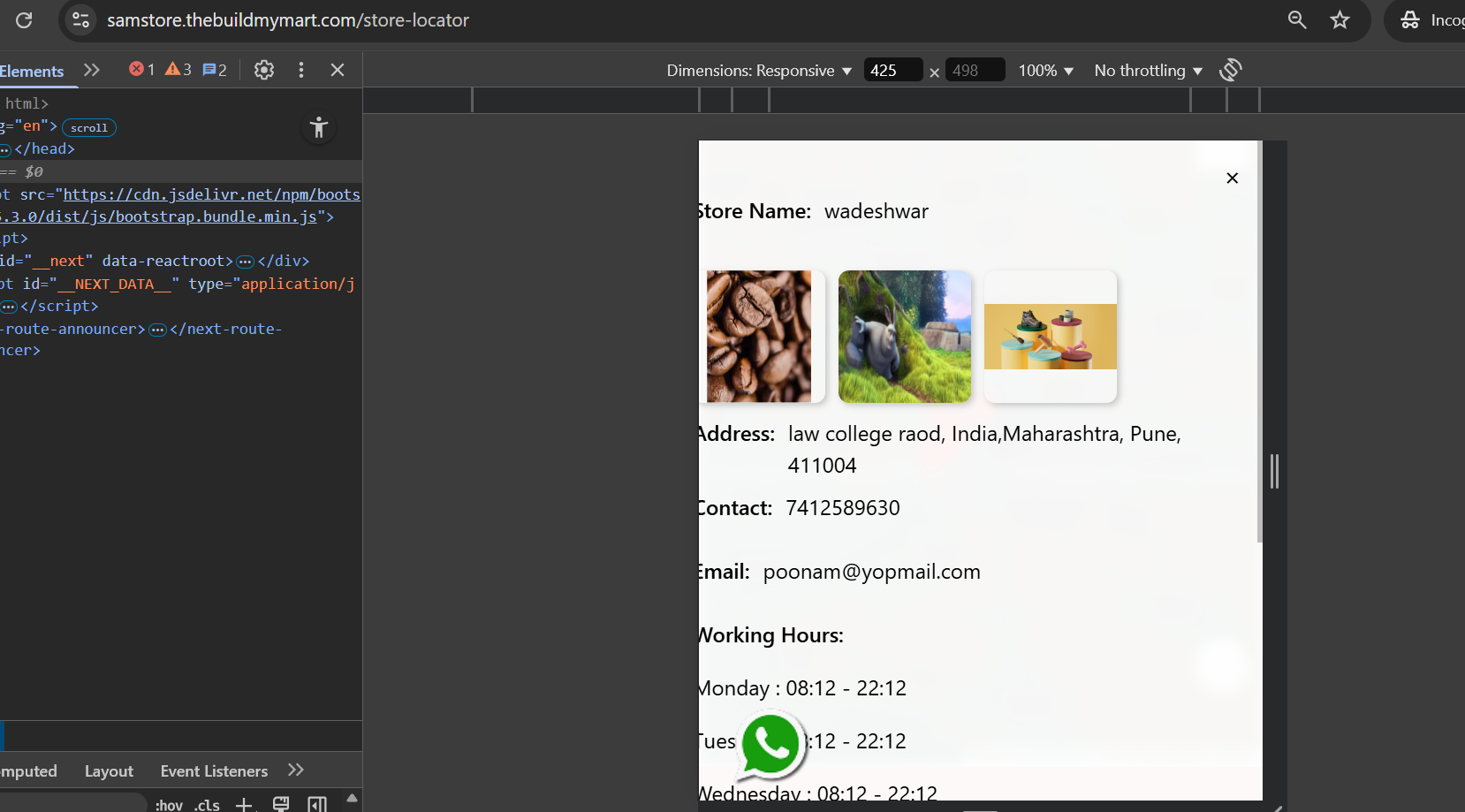1465x812 pixels.
Task: Expand the __next div ellipsis
Action: tap(246, 262)
